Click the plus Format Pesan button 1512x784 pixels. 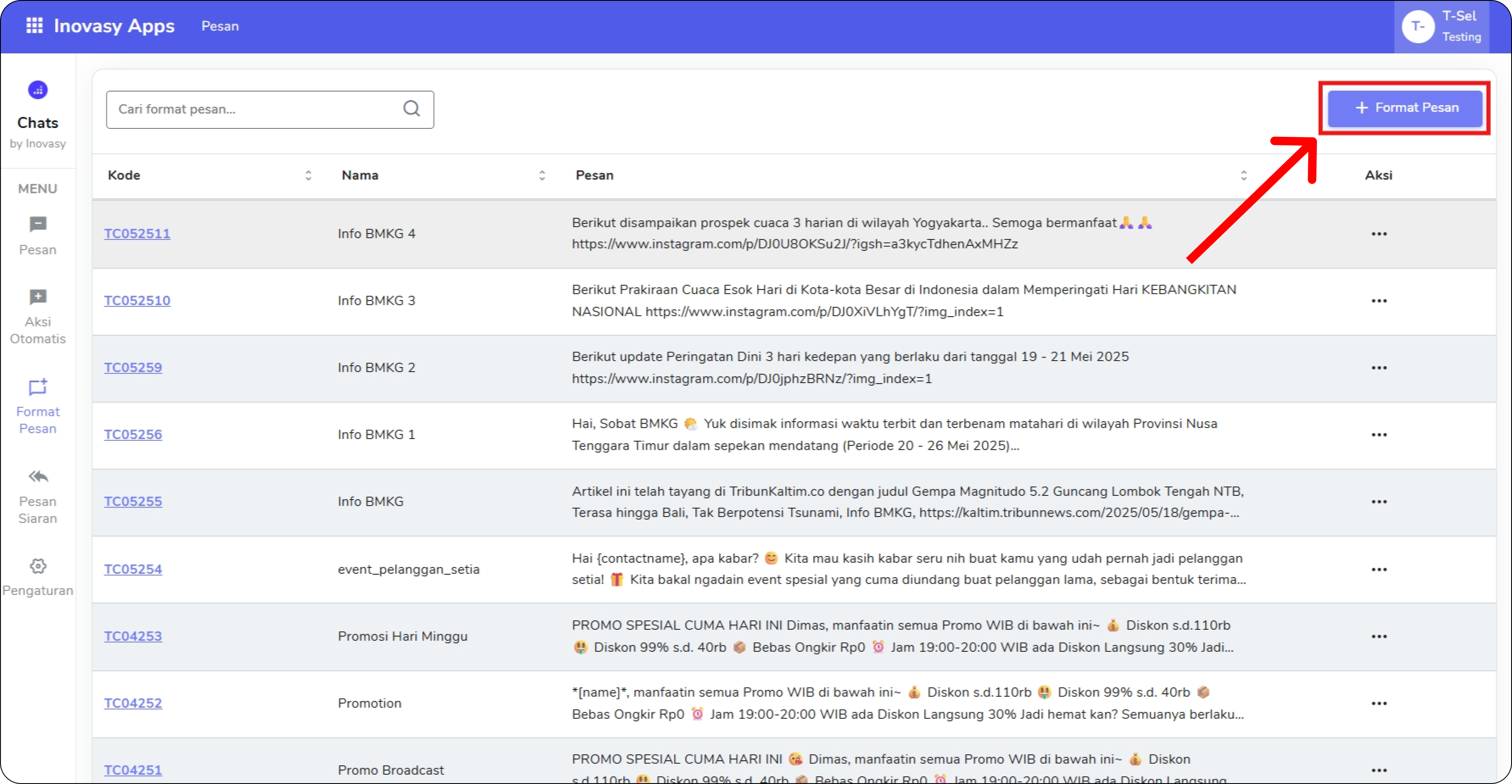click(x=1405, y=108)
